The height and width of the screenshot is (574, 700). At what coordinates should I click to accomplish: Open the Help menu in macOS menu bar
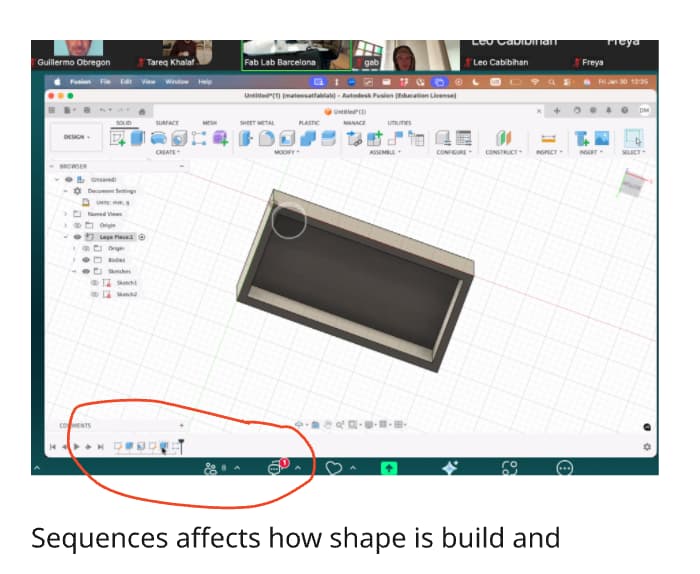tap(205, 82)
